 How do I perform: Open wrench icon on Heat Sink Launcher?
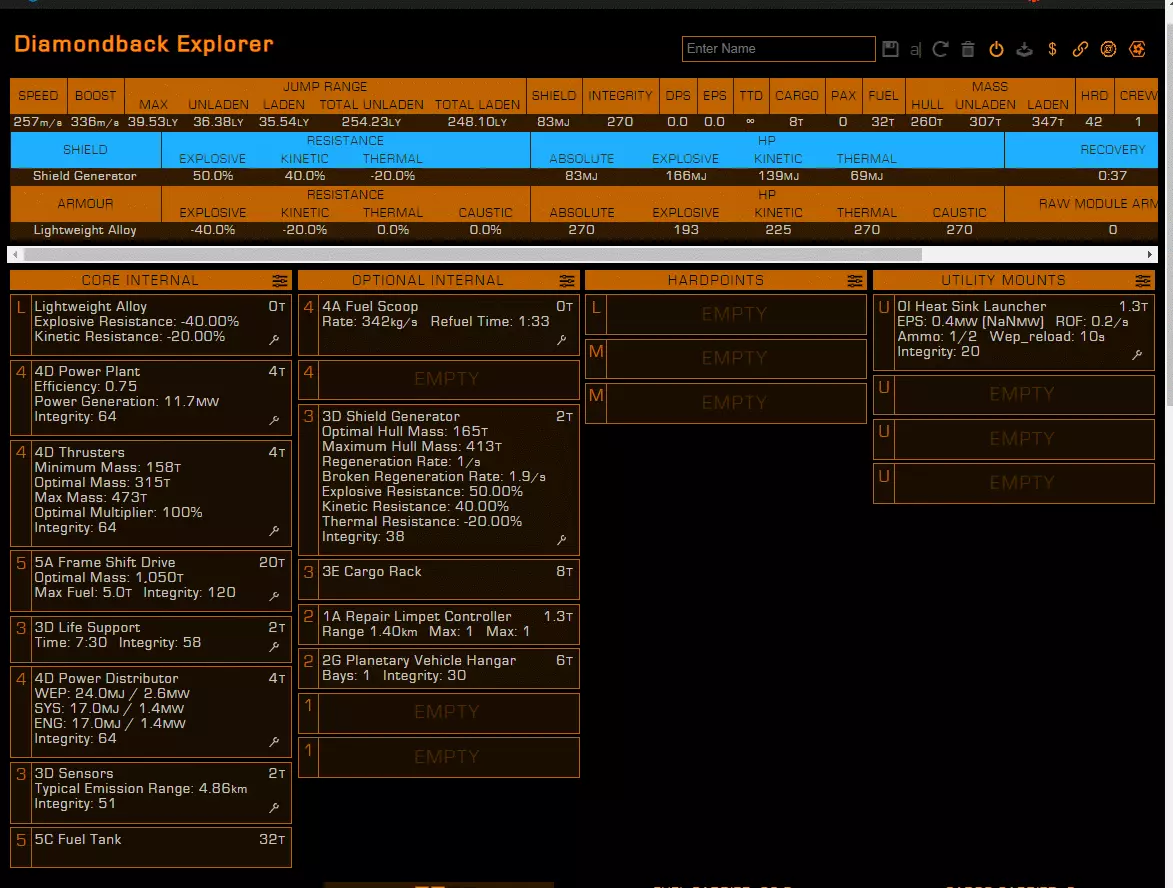1137,355
